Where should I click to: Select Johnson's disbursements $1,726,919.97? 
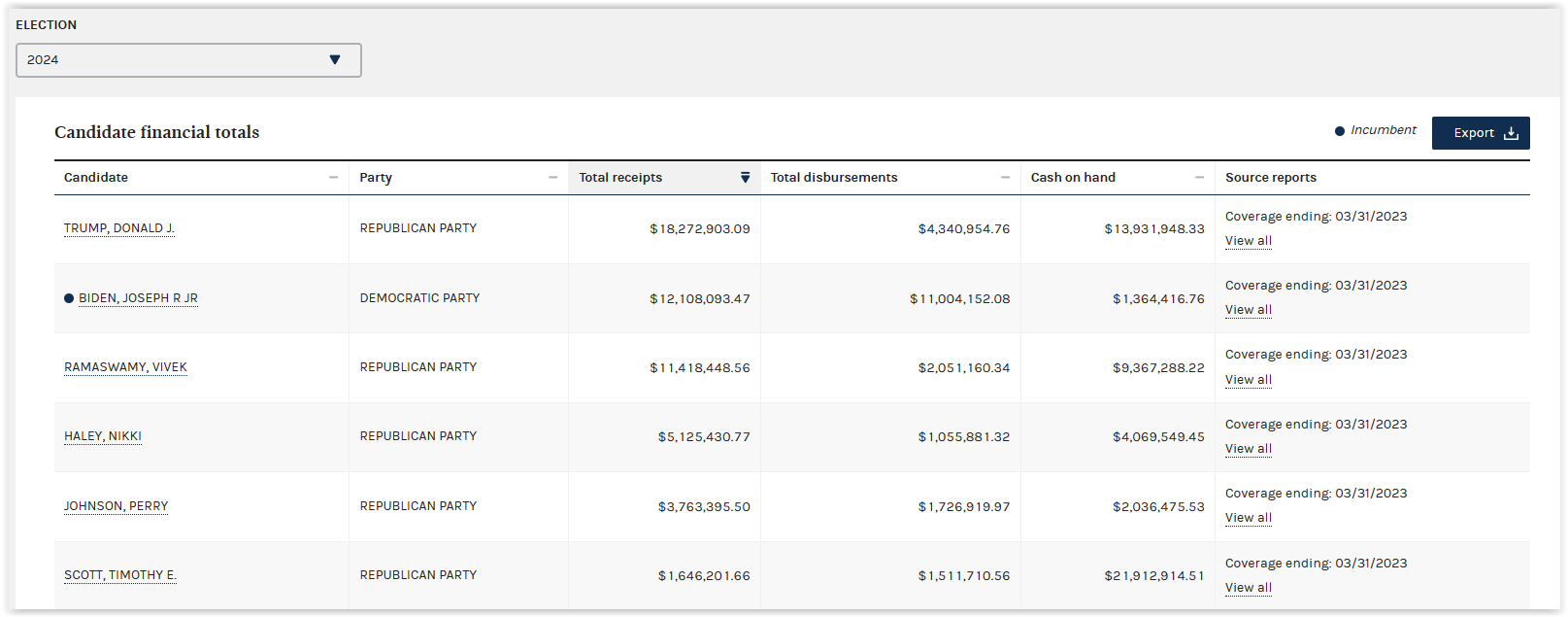coord(964,507)
